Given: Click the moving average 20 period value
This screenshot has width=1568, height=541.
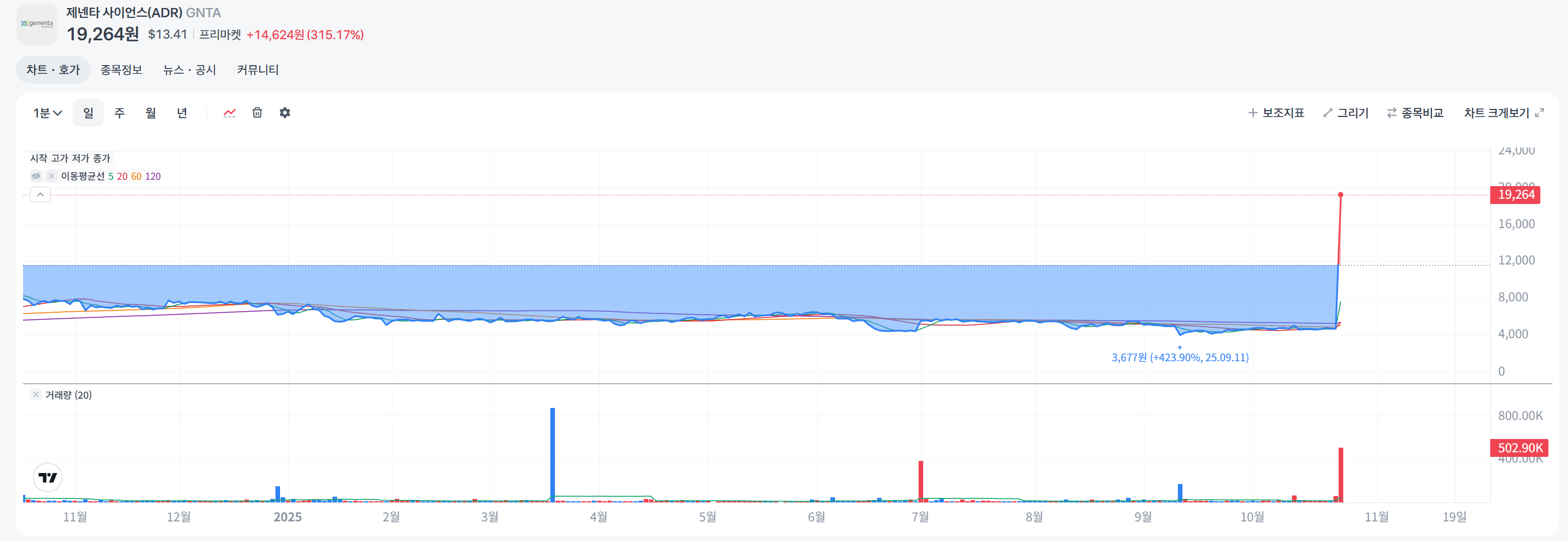Looking at the screenshot, I should [x=122, y=176].
